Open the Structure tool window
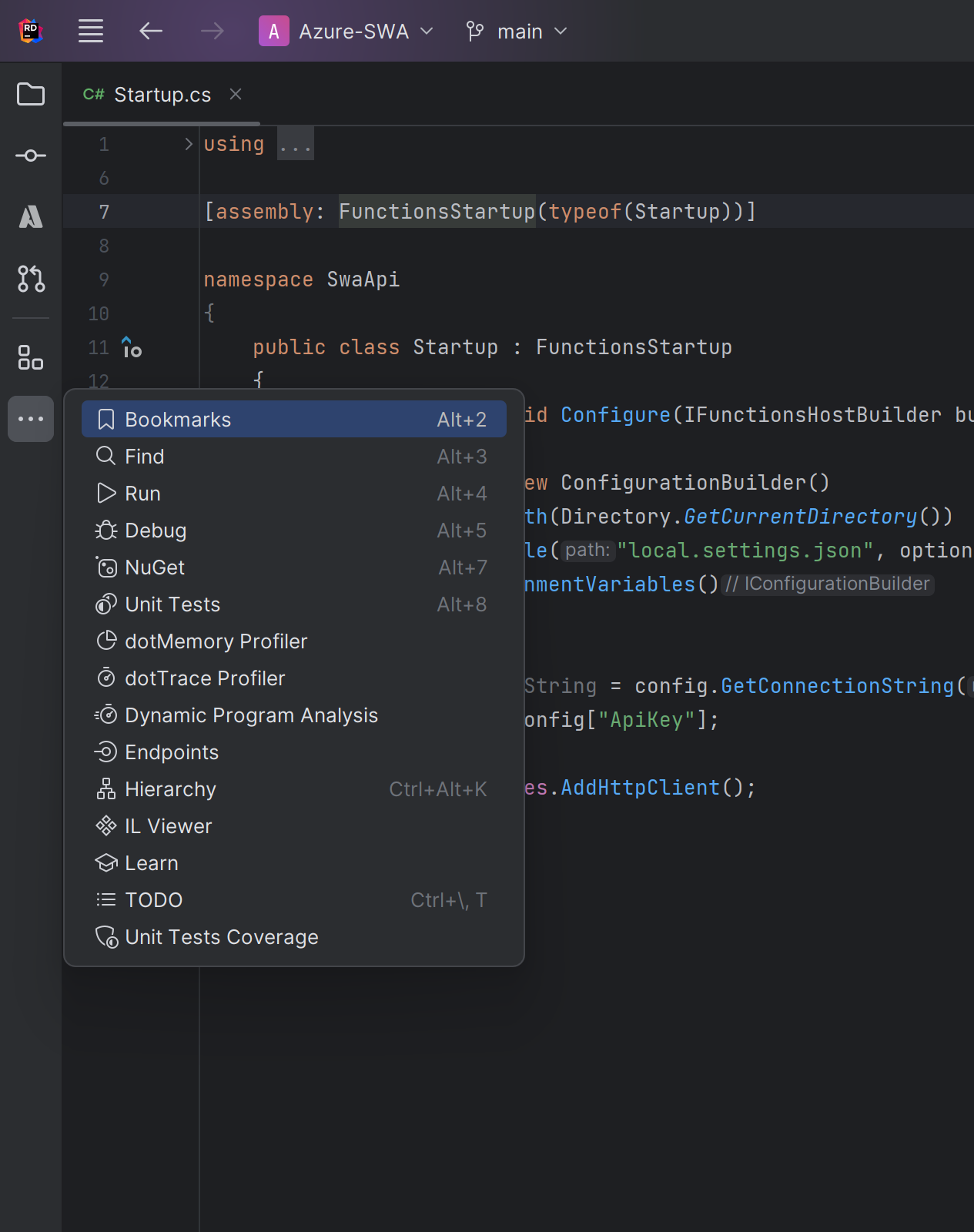The height and width of the screenshot is (1232, 974). point(31,357)
